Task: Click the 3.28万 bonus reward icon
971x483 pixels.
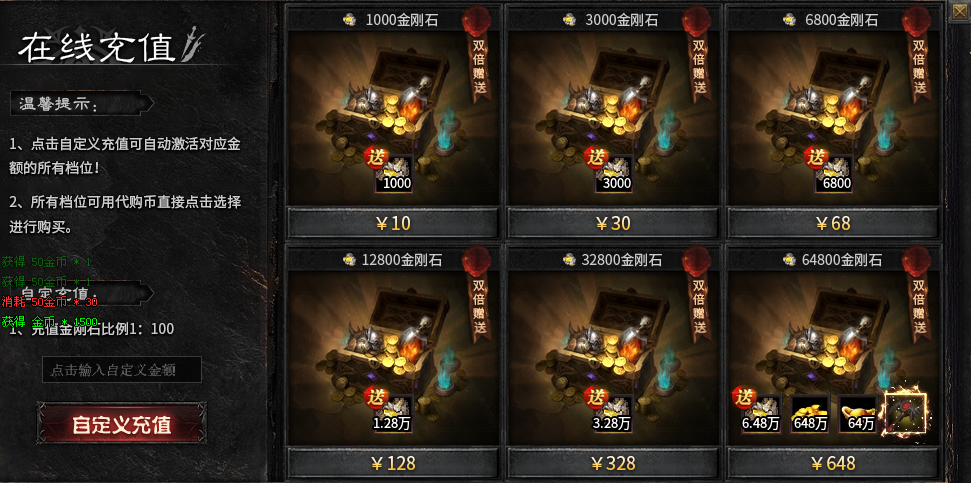Action: tap(614, 414)
